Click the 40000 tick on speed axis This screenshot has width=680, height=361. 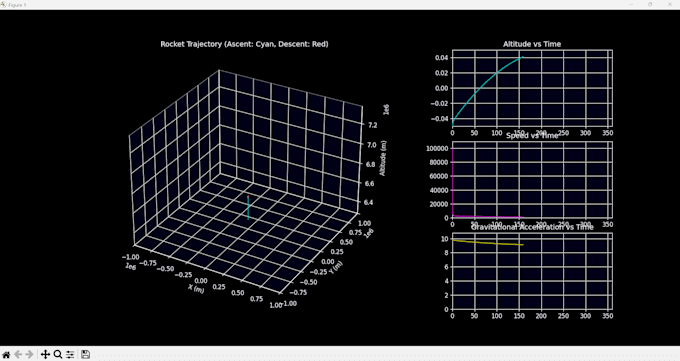point(438,190)
